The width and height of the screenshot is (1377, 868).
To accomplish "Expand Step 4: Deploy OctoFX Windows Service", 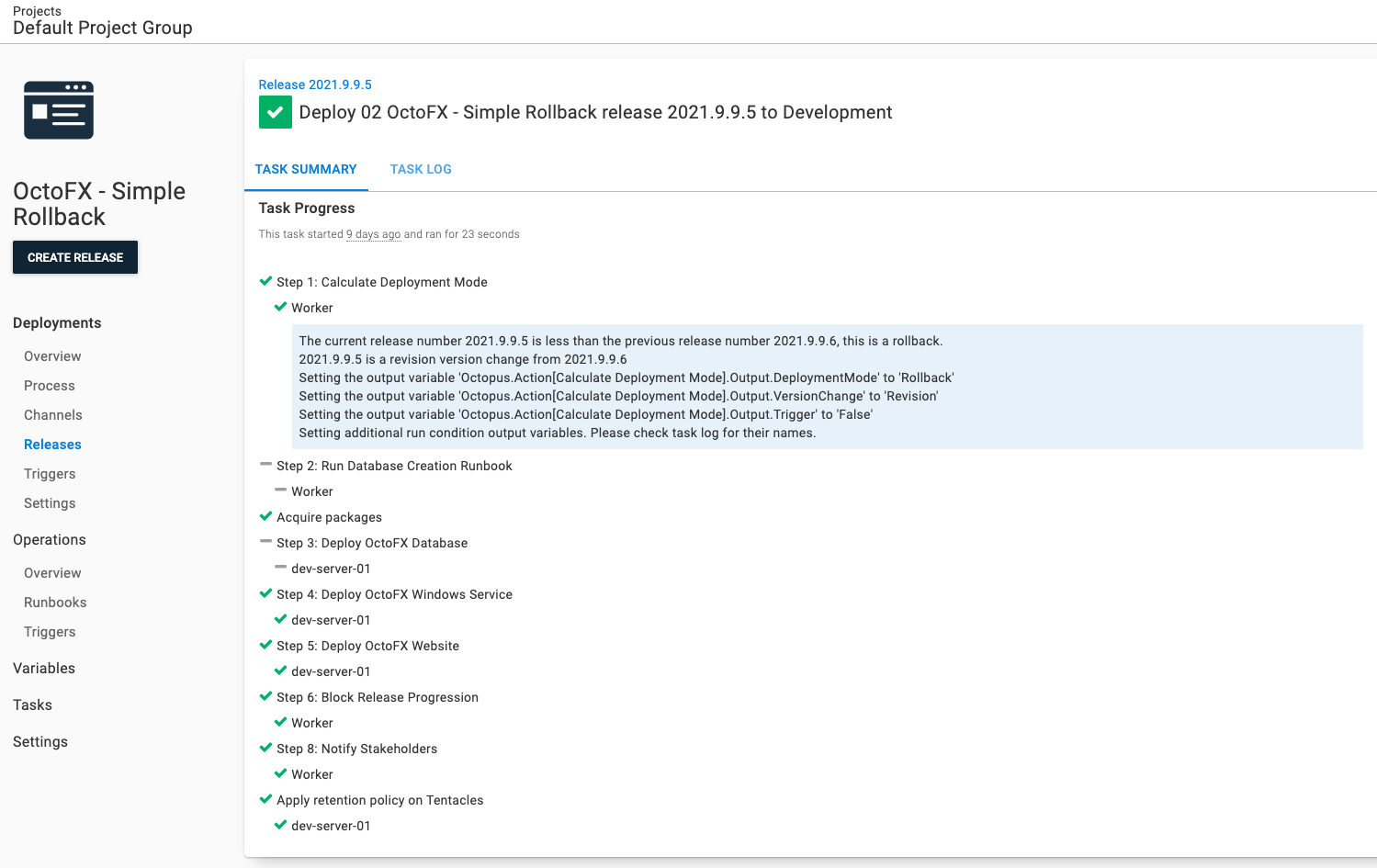I will (x=394, y=594).
